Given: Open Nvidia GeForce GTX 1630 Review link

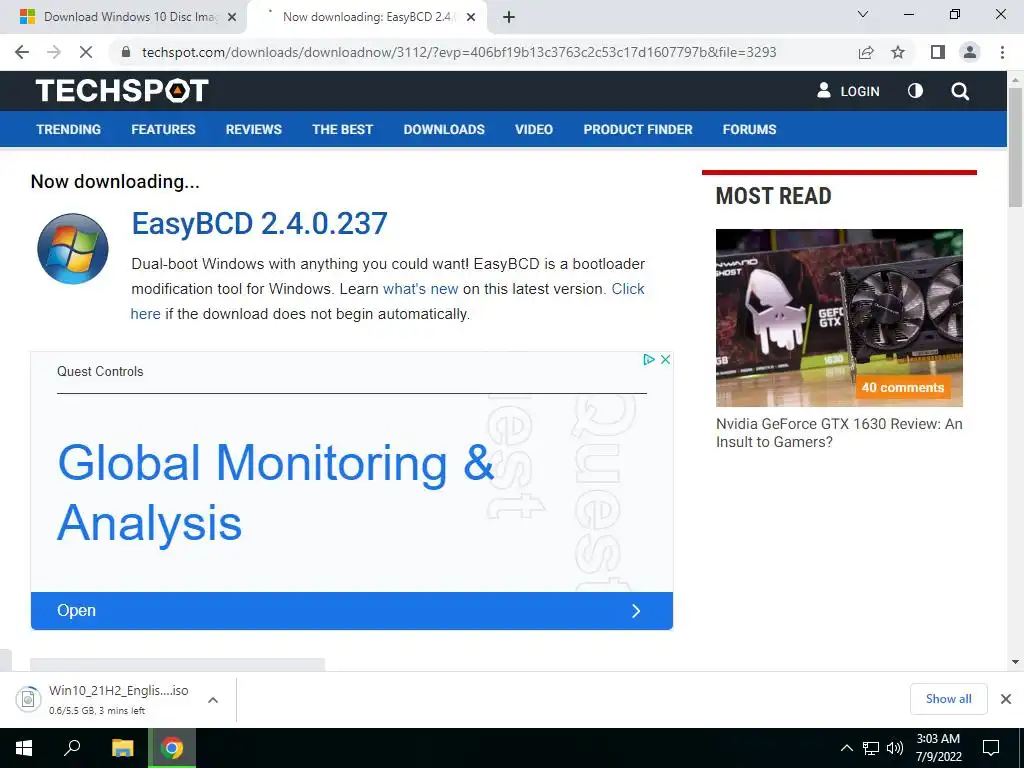Looking at the screenshot, I should pyautogui.click(x=839, y=433).
